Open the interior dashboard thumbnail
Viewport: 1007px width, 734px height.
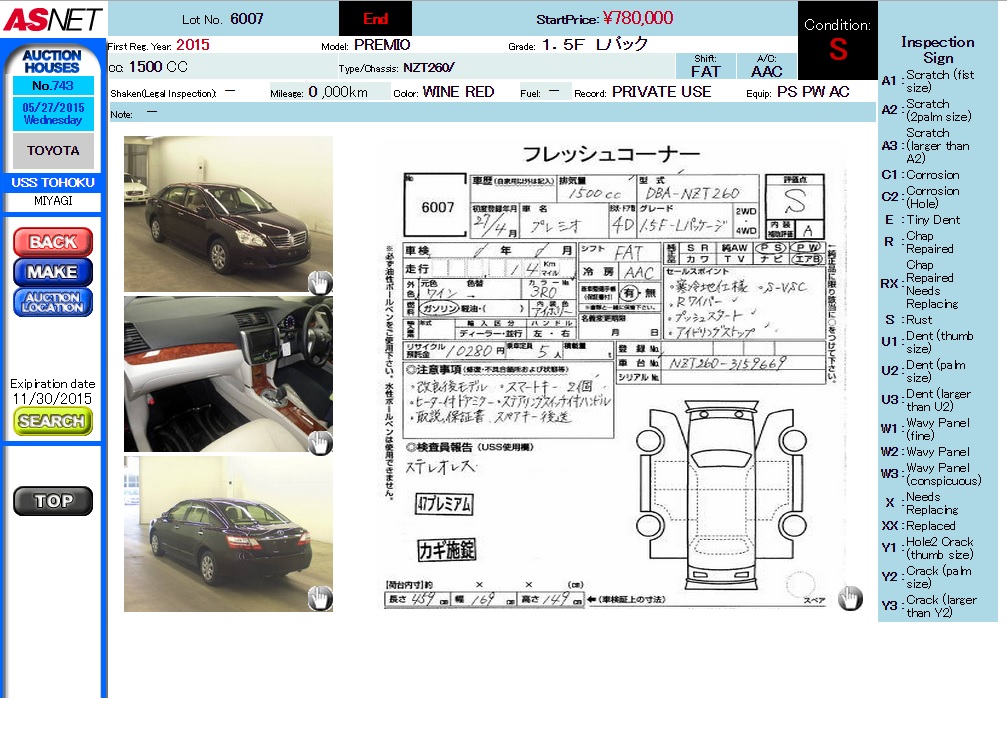(228, 373)
